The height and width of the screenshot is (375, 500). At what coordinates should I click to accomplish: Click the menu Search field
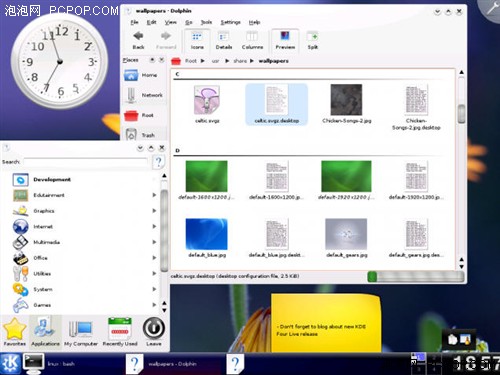[86, 162]
